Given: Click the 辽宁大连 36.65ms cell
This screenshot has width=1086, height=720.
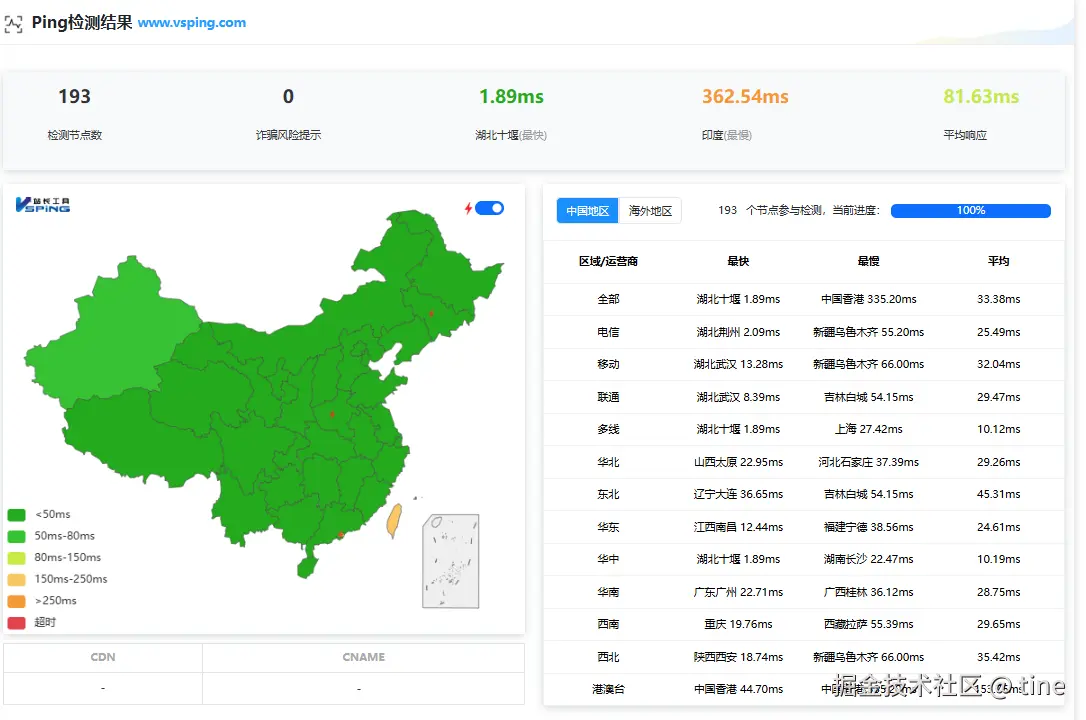Looking at the screenshot, I should pyautogui.click(x=738, y=494).
